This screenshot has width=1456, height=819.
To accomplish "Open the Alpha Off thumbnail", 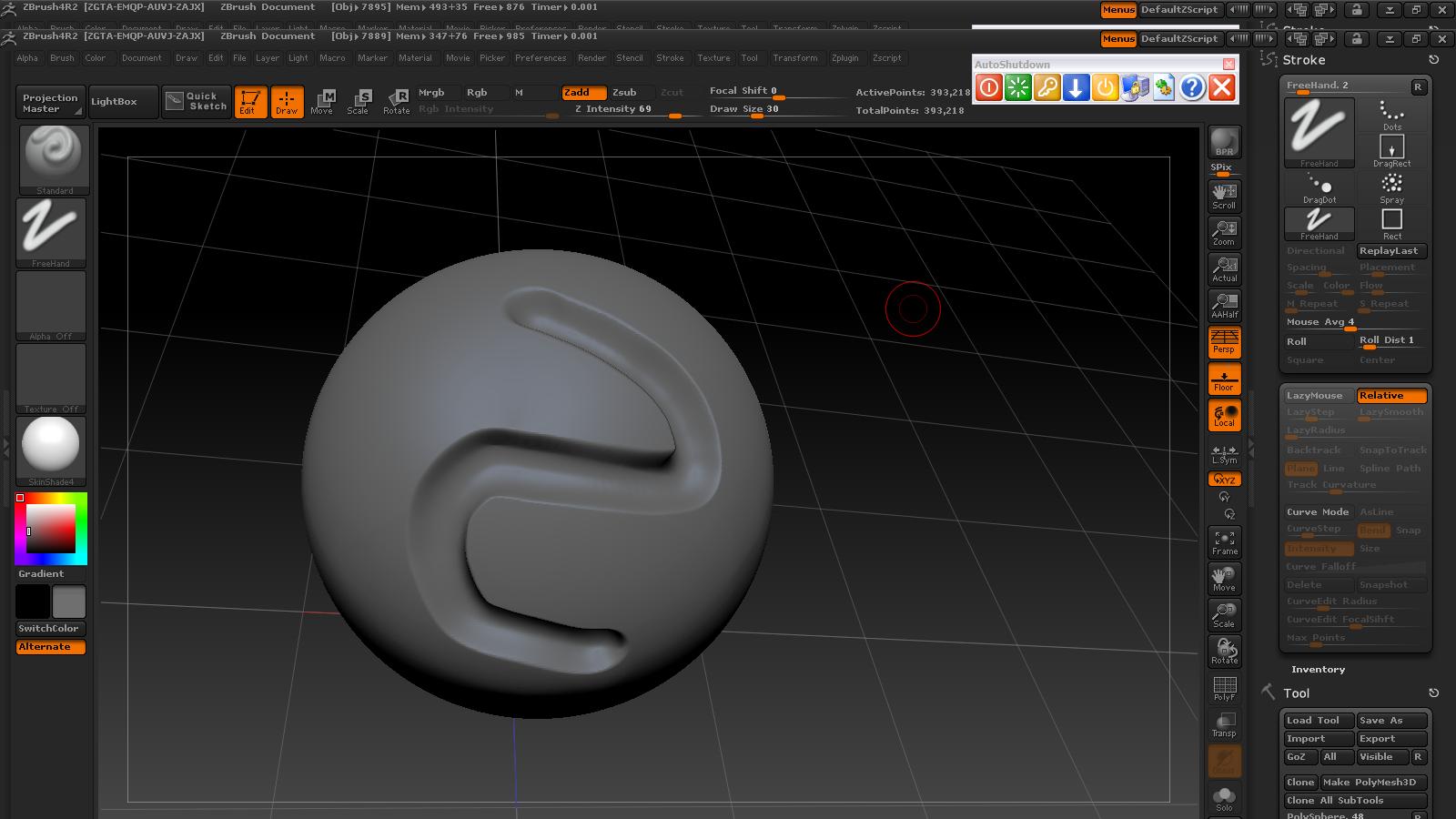I will 51,306.
